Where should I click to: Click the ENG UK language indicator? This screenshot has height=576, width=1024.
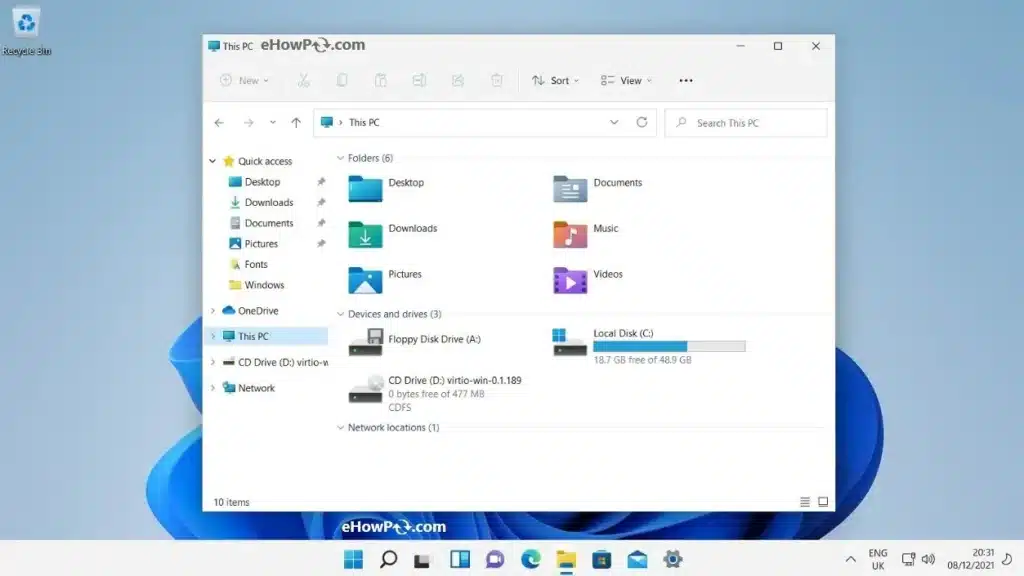click(x=878, y=559)
